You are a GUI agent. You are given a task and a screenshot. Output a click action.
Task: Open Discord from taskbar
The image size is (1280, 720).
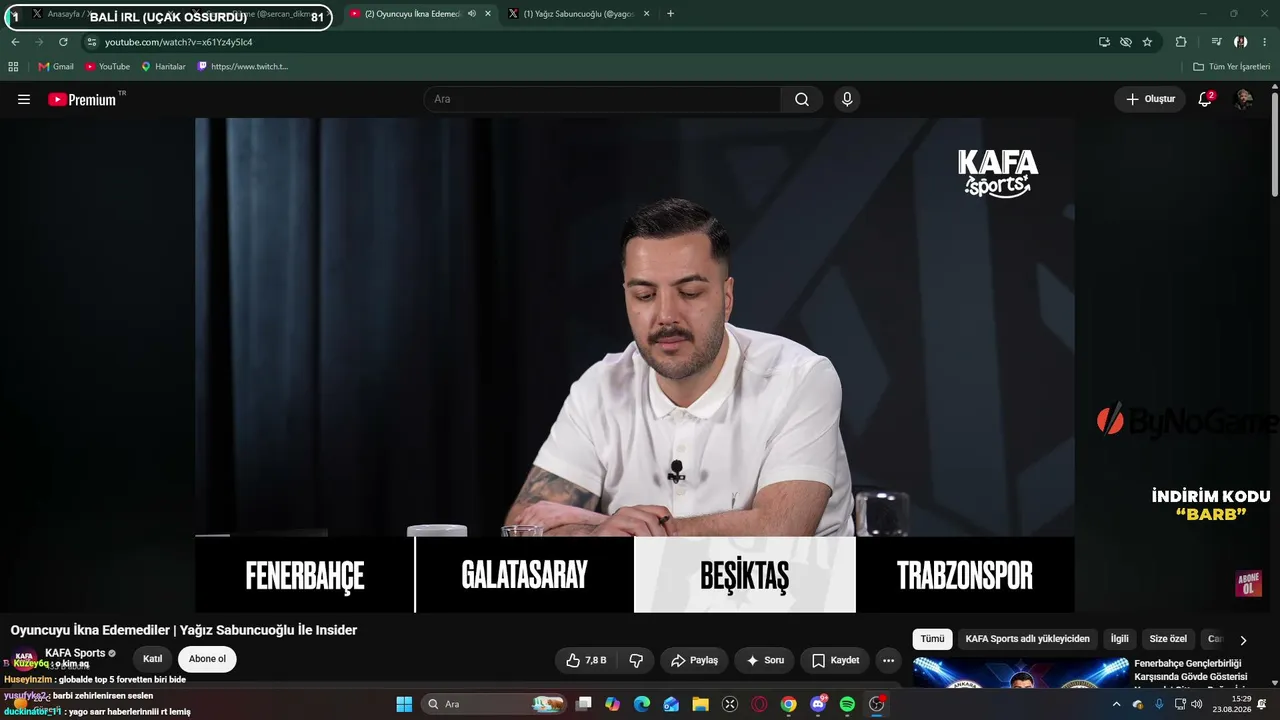pos(818,704)
